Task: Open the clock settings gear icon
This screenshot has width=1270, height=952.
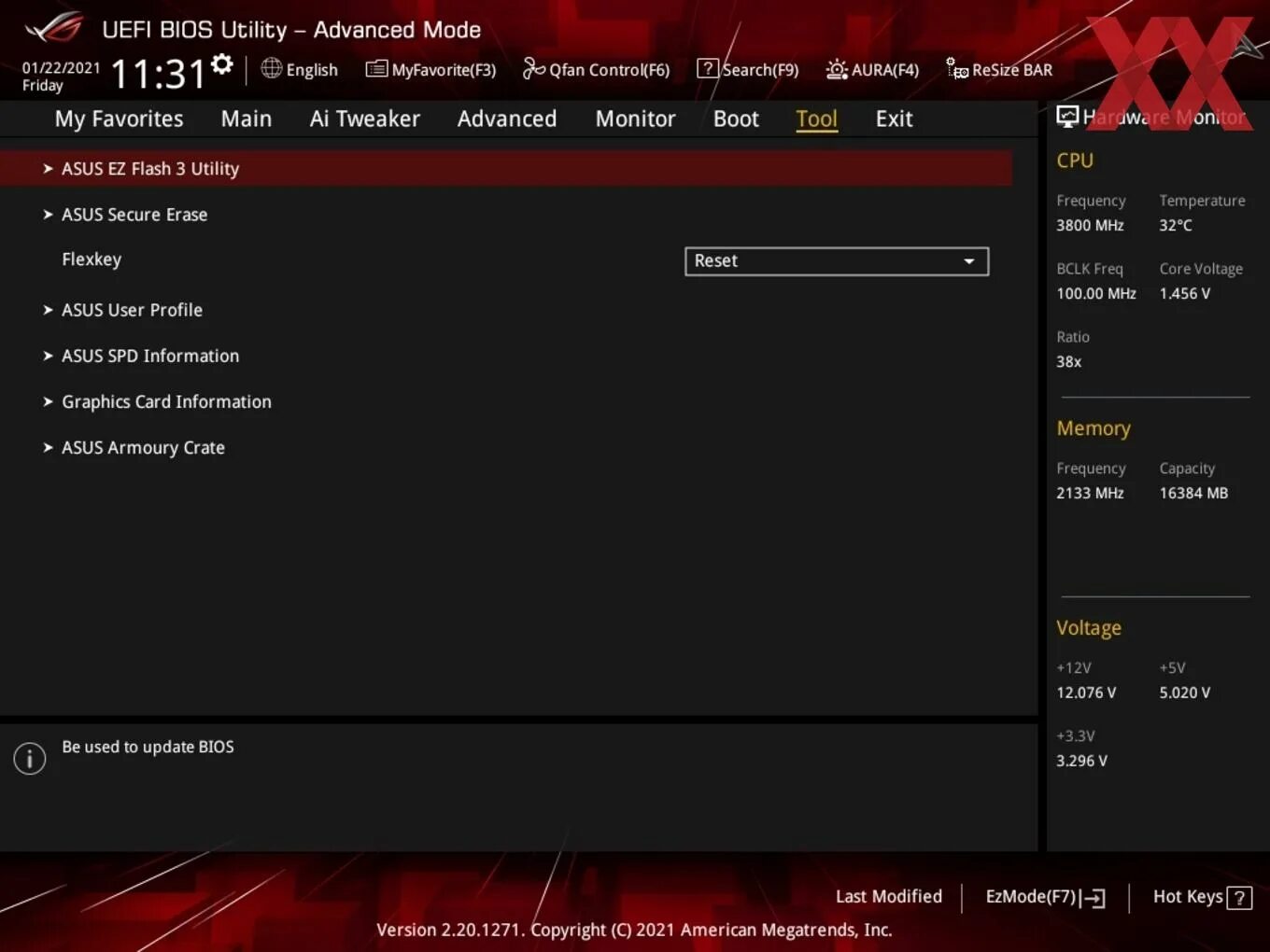Action: click(x=221, y=64)
